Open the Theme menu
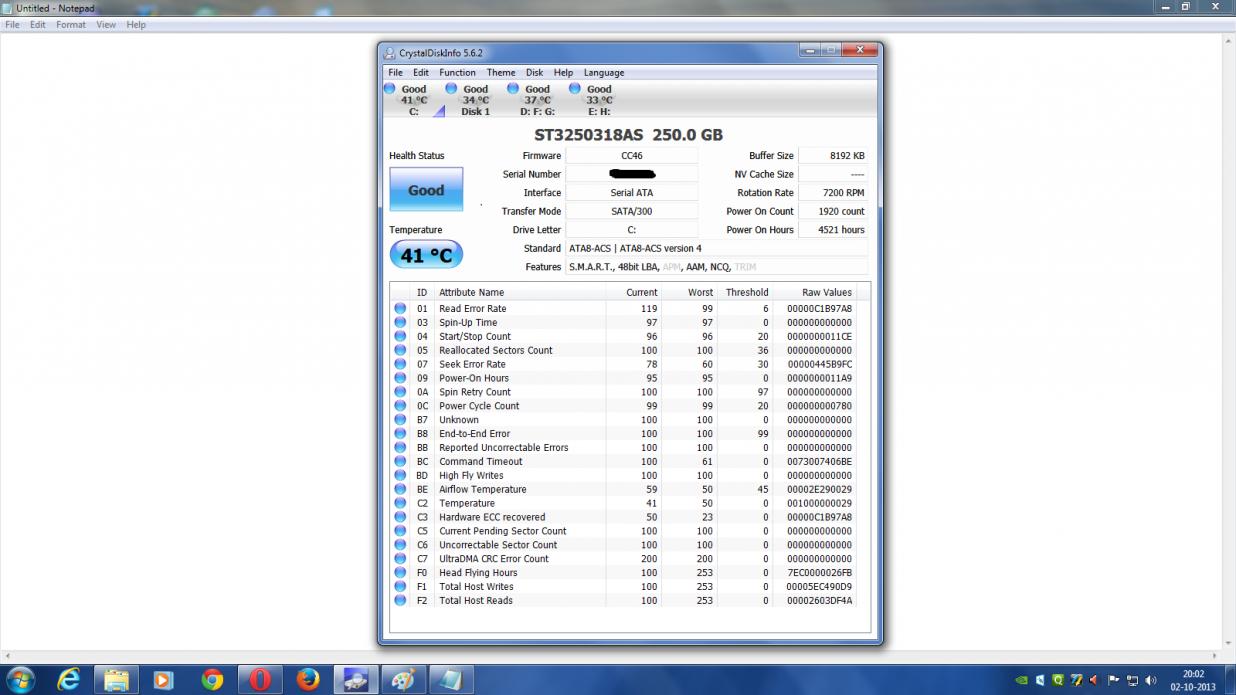Viewport: 1236px width, 695px height. [501, 73]
